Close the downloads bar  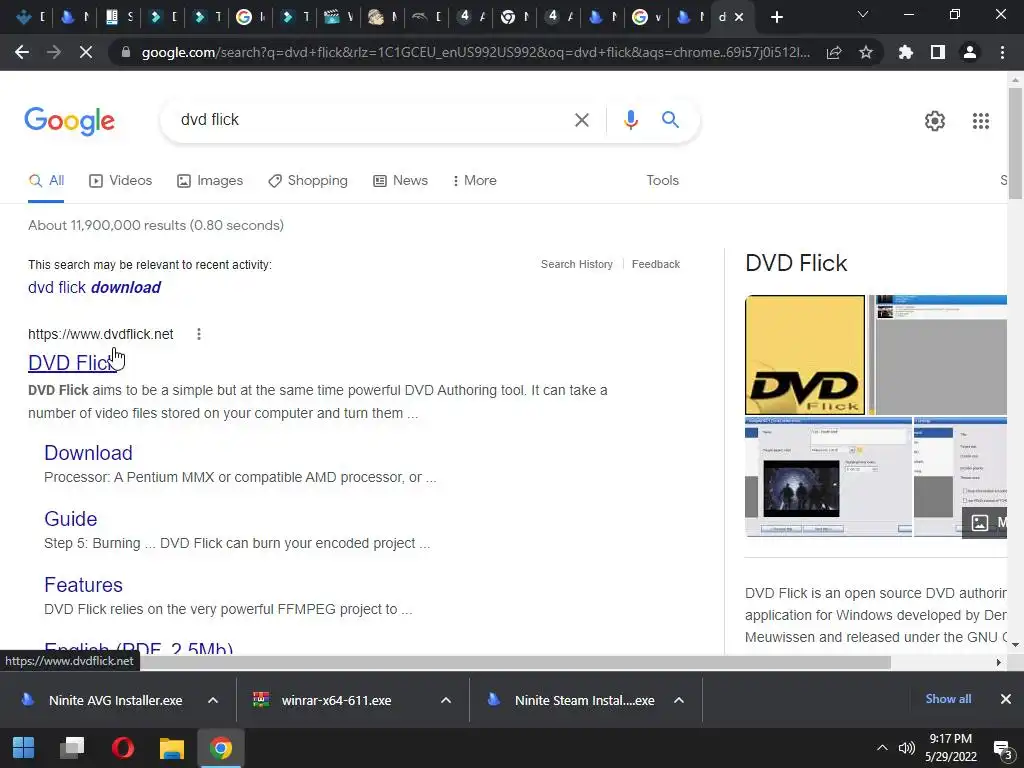(x=1006, y=699)
